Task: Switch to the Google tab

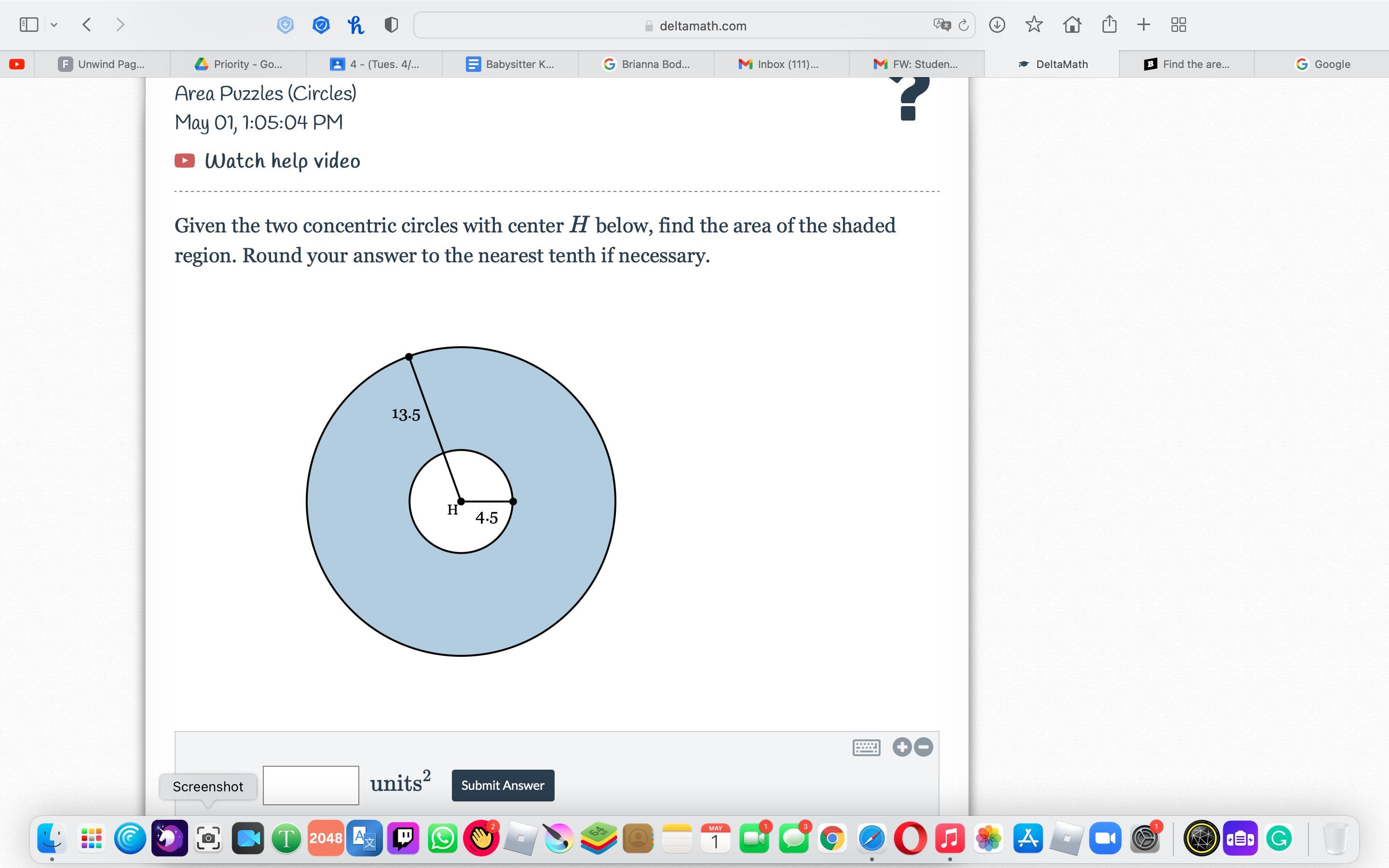Action: 1323,64
